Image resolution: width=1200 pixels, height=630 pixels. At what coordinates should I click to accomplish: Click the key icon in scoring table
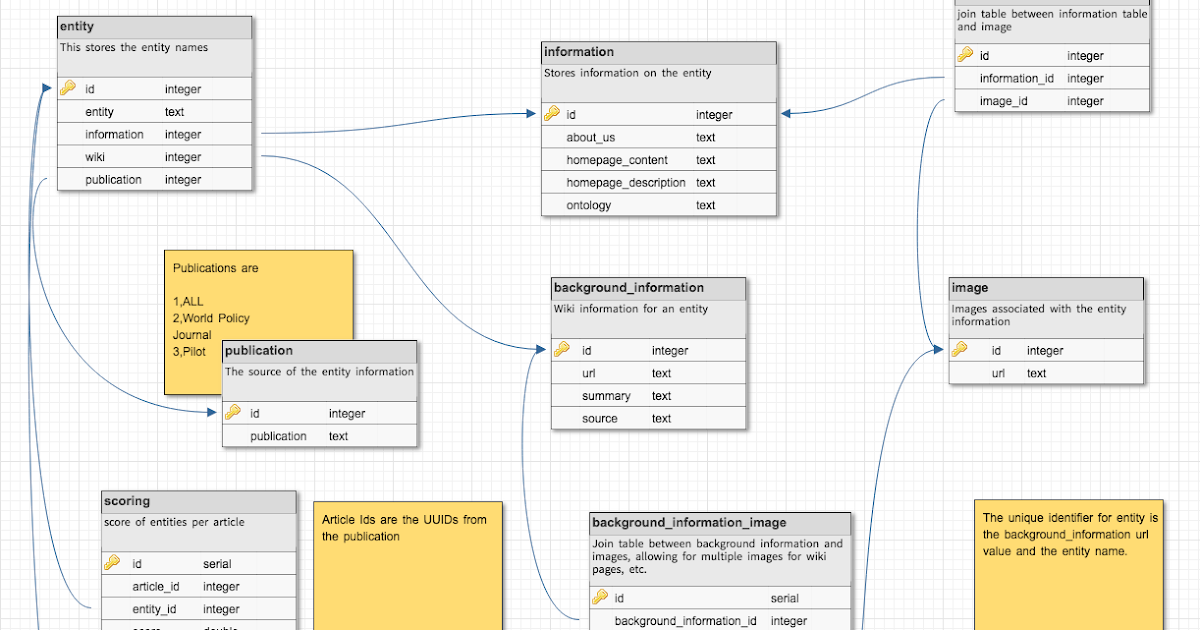tap(112, 562)
